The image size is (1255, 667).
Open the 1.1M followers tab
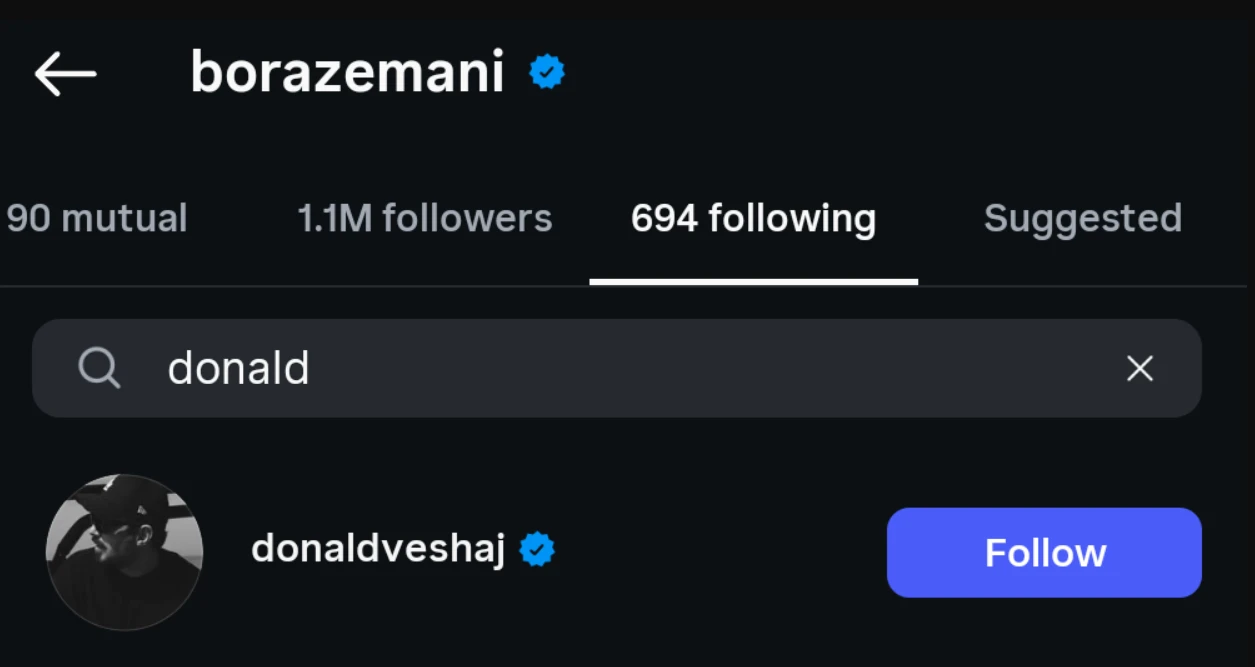coord(424,219)
